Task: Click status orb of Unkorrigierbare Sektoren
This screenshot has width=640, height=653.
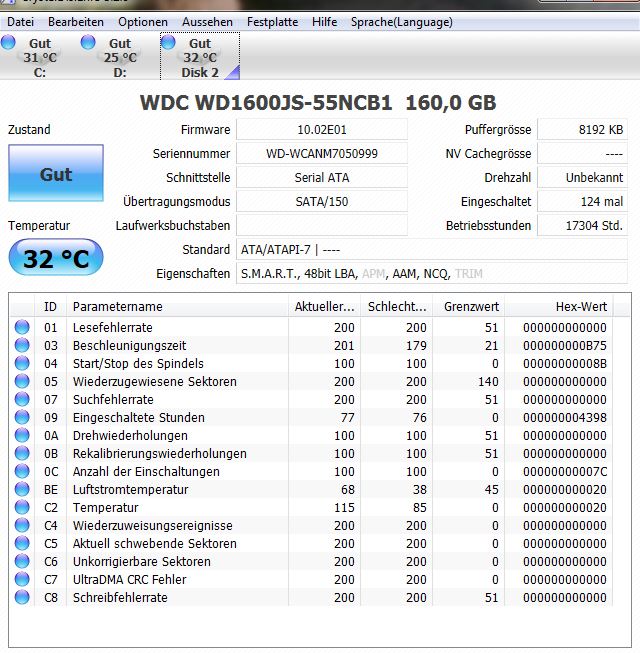Action: coord(22,561)
